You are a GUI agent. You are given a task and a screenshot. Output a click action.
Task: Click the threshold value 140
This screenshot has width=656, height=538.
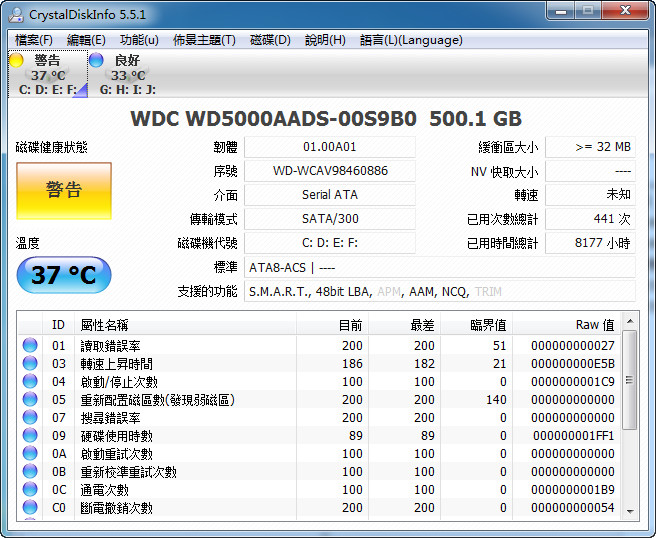tap(496, 400)
